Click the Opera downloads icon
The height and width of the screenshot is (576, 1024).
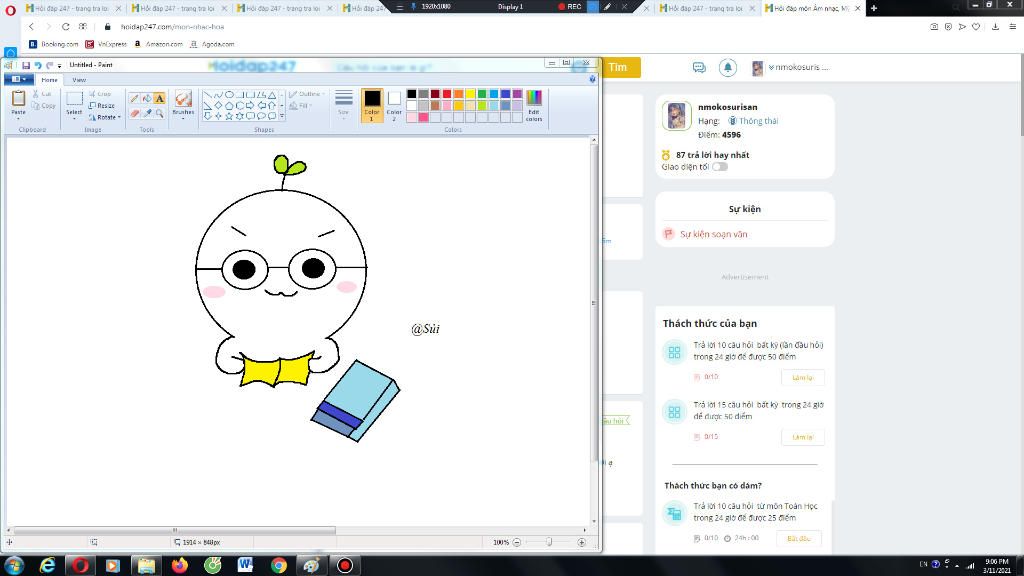tap(995, 27)
